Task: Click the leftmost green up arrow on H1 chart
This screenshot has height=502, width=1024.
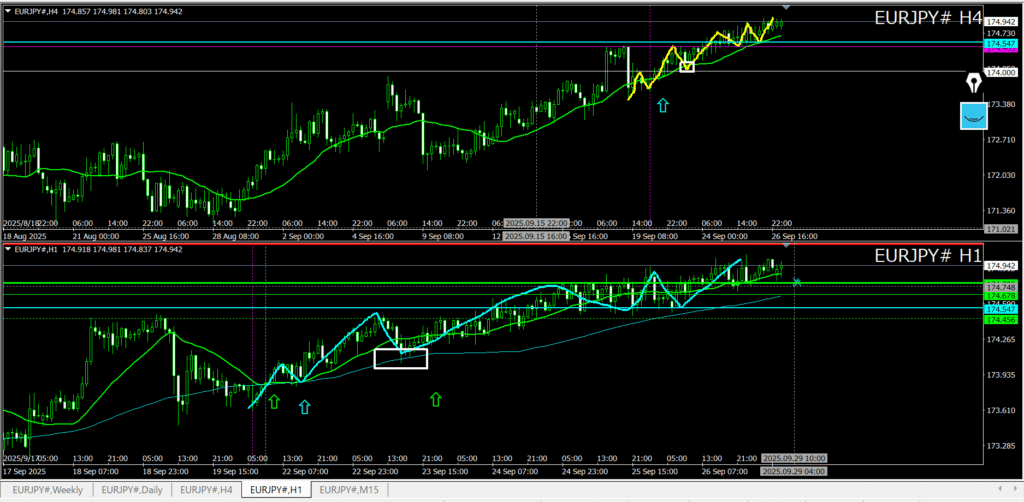Action: pos(274,402)
